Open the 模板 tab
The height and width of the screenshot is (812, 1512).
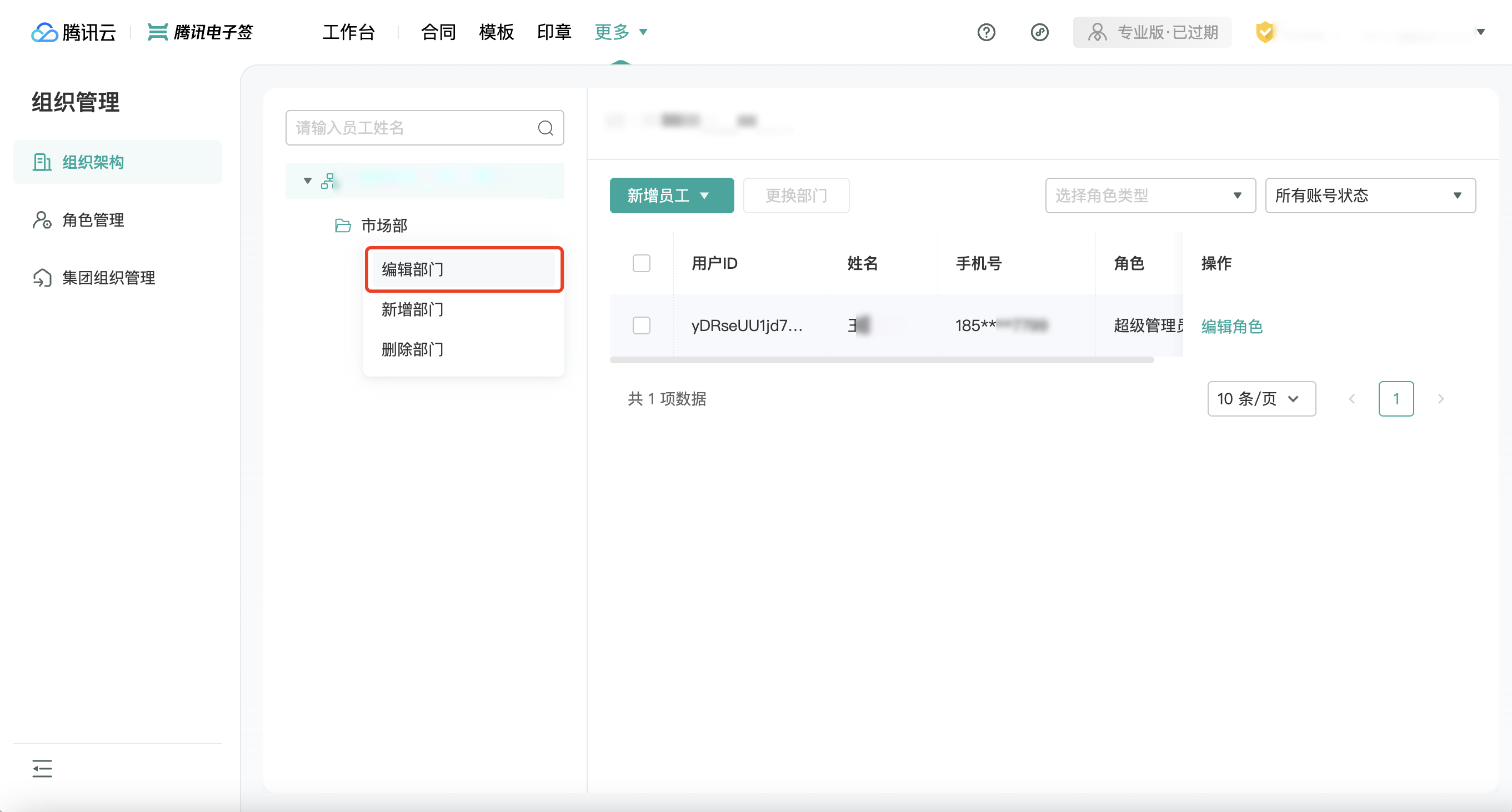point(497,32)
